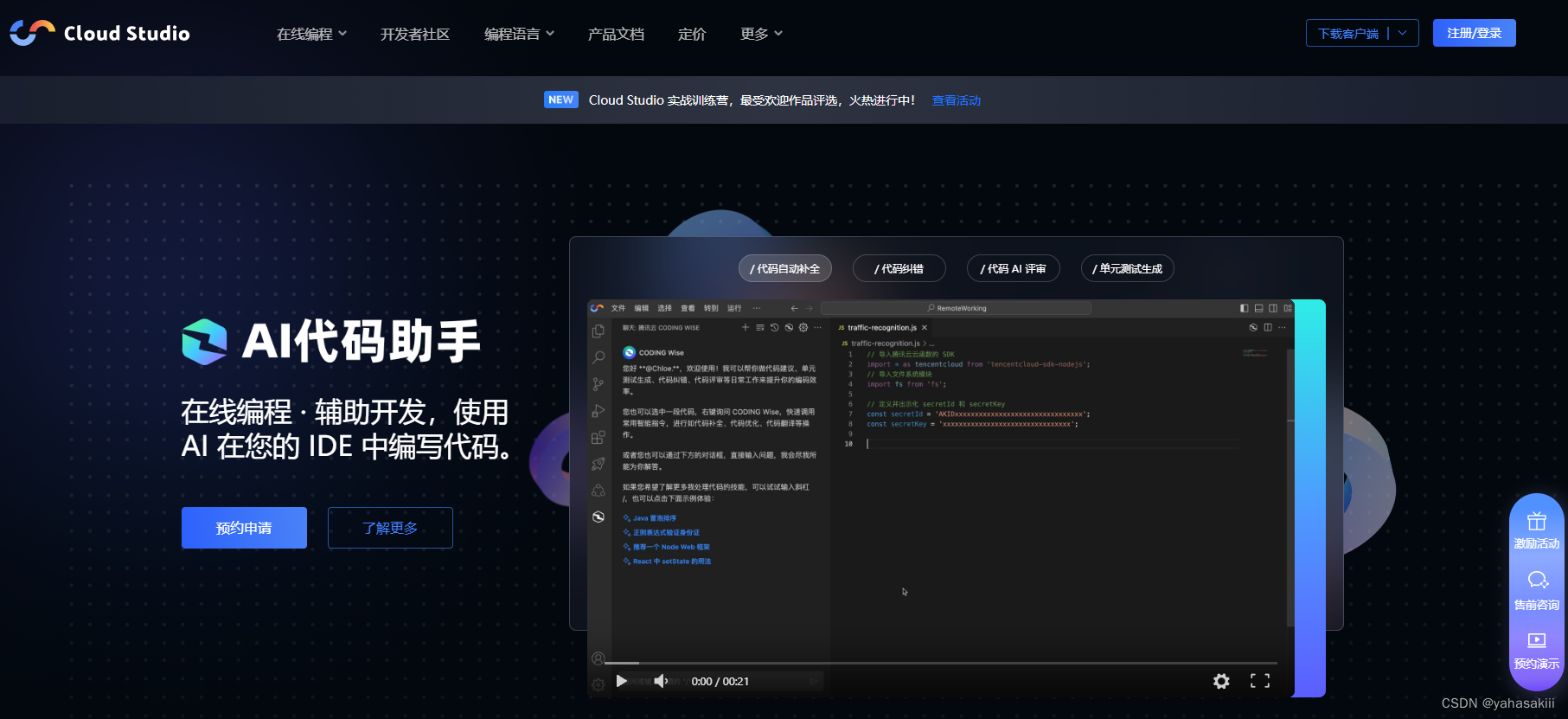The image size is (1568, 719).
Task: Mute the video with the speaker icon
Action: click(661, 681)
